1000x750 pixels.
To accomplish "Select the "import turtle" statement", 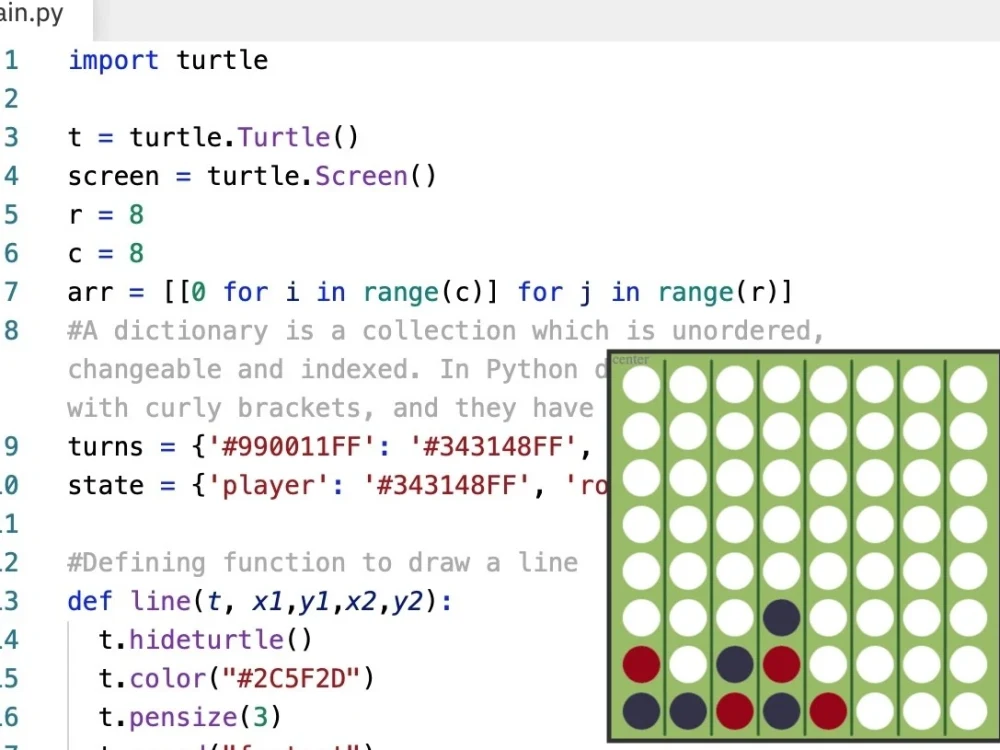I will pyautogui.click(x=167, y=60).
